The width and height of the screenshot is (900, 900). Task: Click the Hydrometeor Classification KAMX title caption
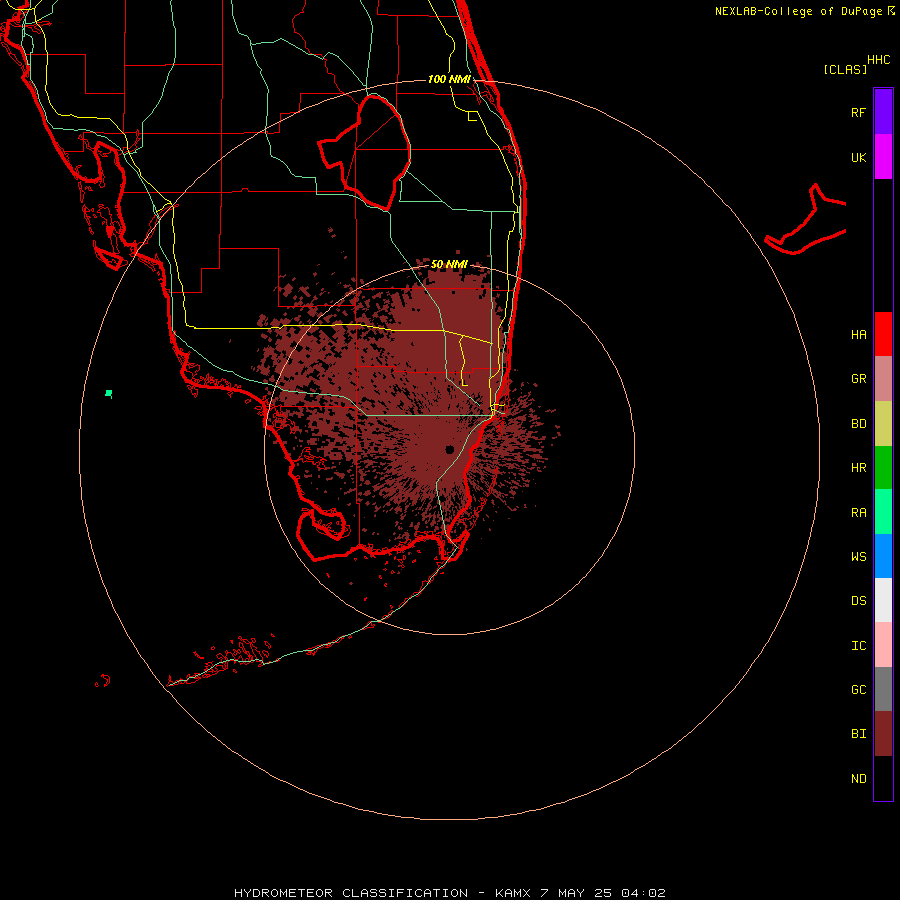[449, 893]
